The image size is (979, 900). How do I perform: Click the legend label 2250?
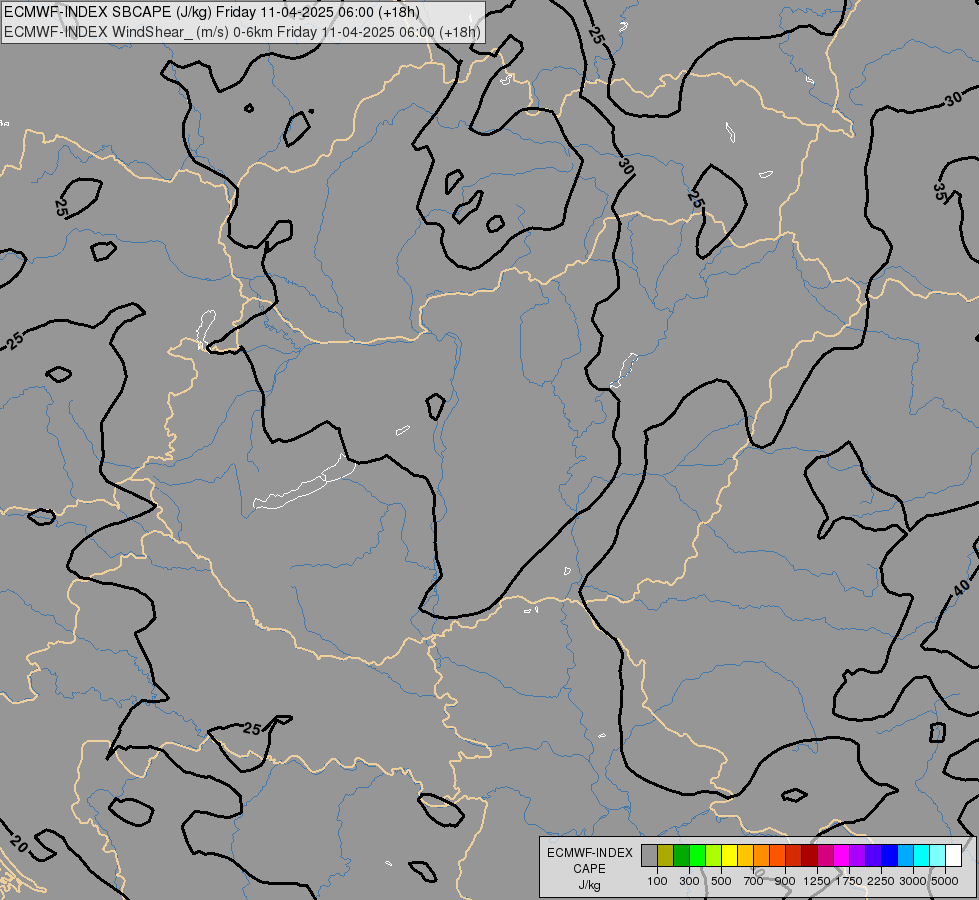[881, 881]
